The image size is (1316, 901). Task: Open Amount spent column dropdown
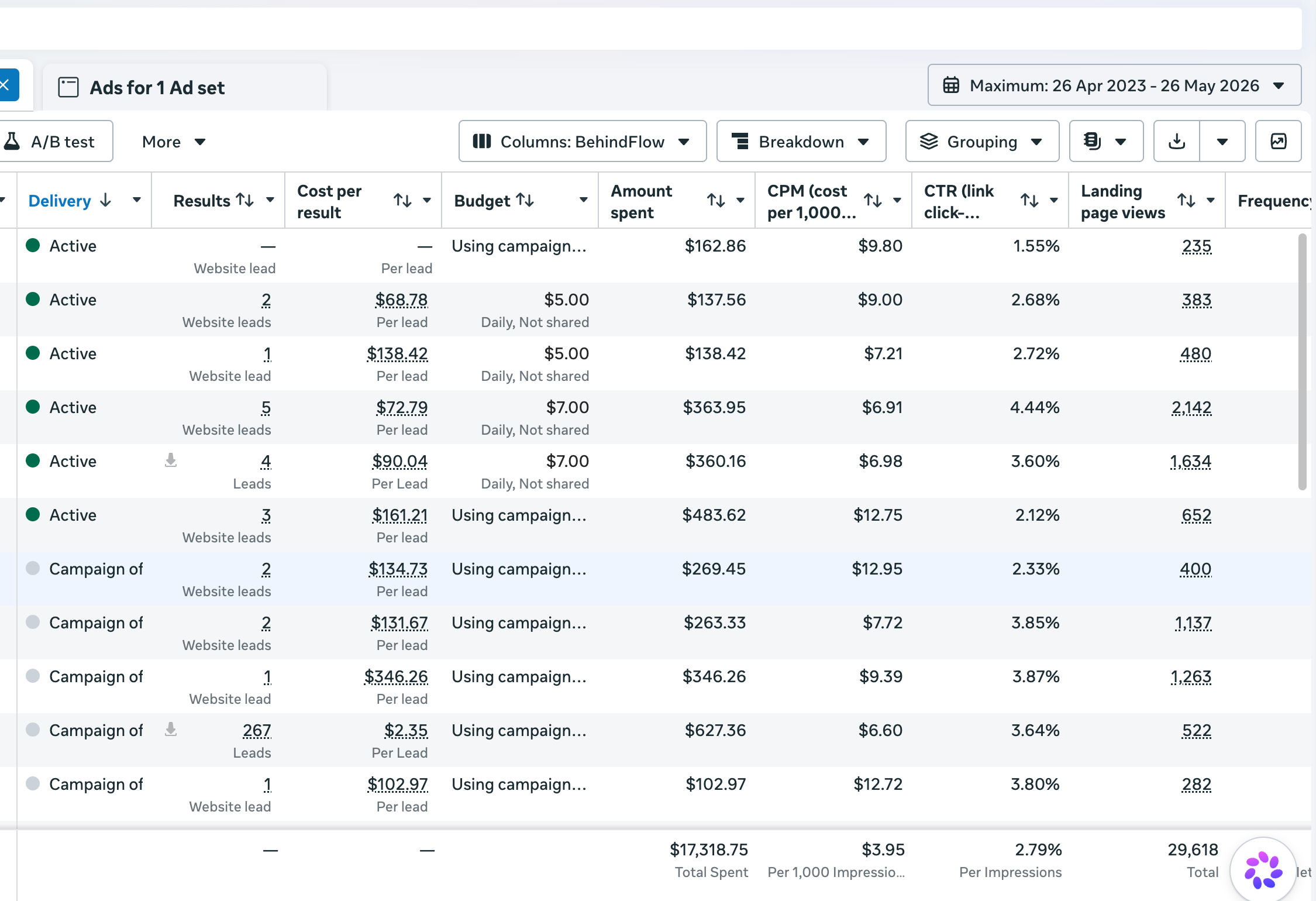tap(740, 200)
